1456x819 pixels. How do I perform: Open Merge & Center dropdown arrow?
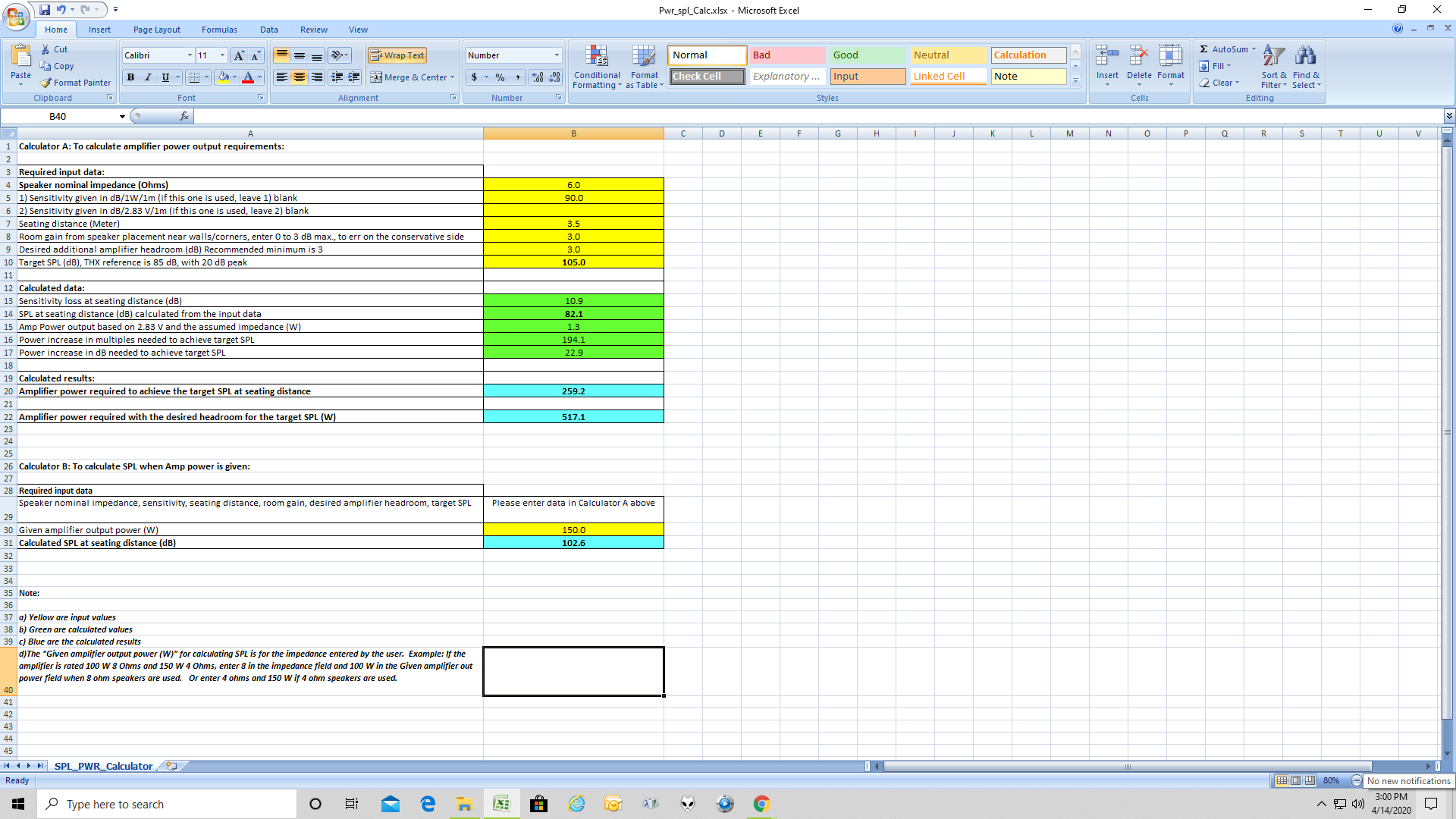pos(452,77)
